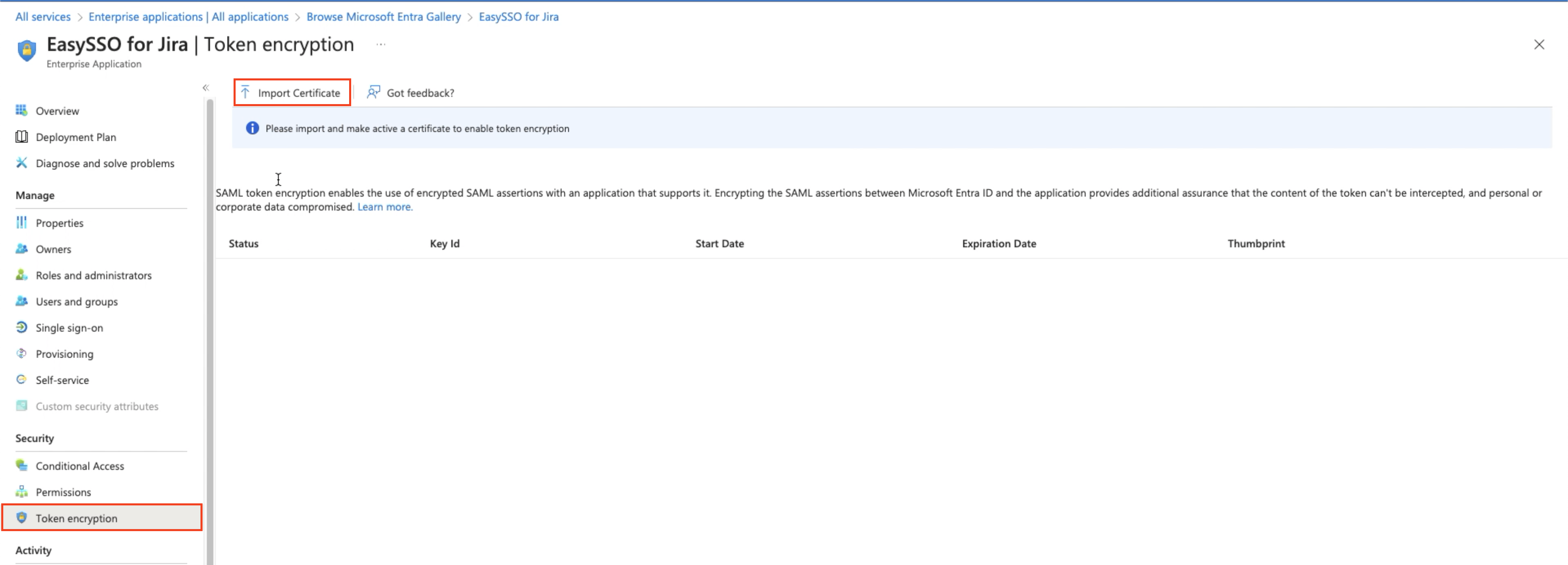
Task: Close the Token encryption blade
Action: tap(1539, 44)
